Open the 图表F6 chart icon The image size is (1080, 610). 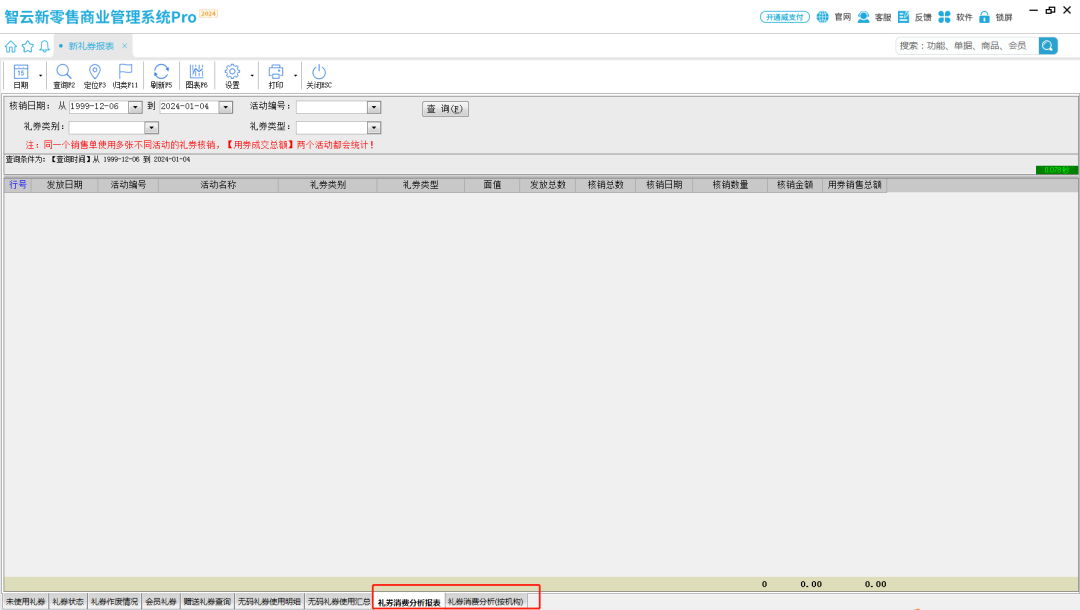pyautogui.click(x=196, y=73)
